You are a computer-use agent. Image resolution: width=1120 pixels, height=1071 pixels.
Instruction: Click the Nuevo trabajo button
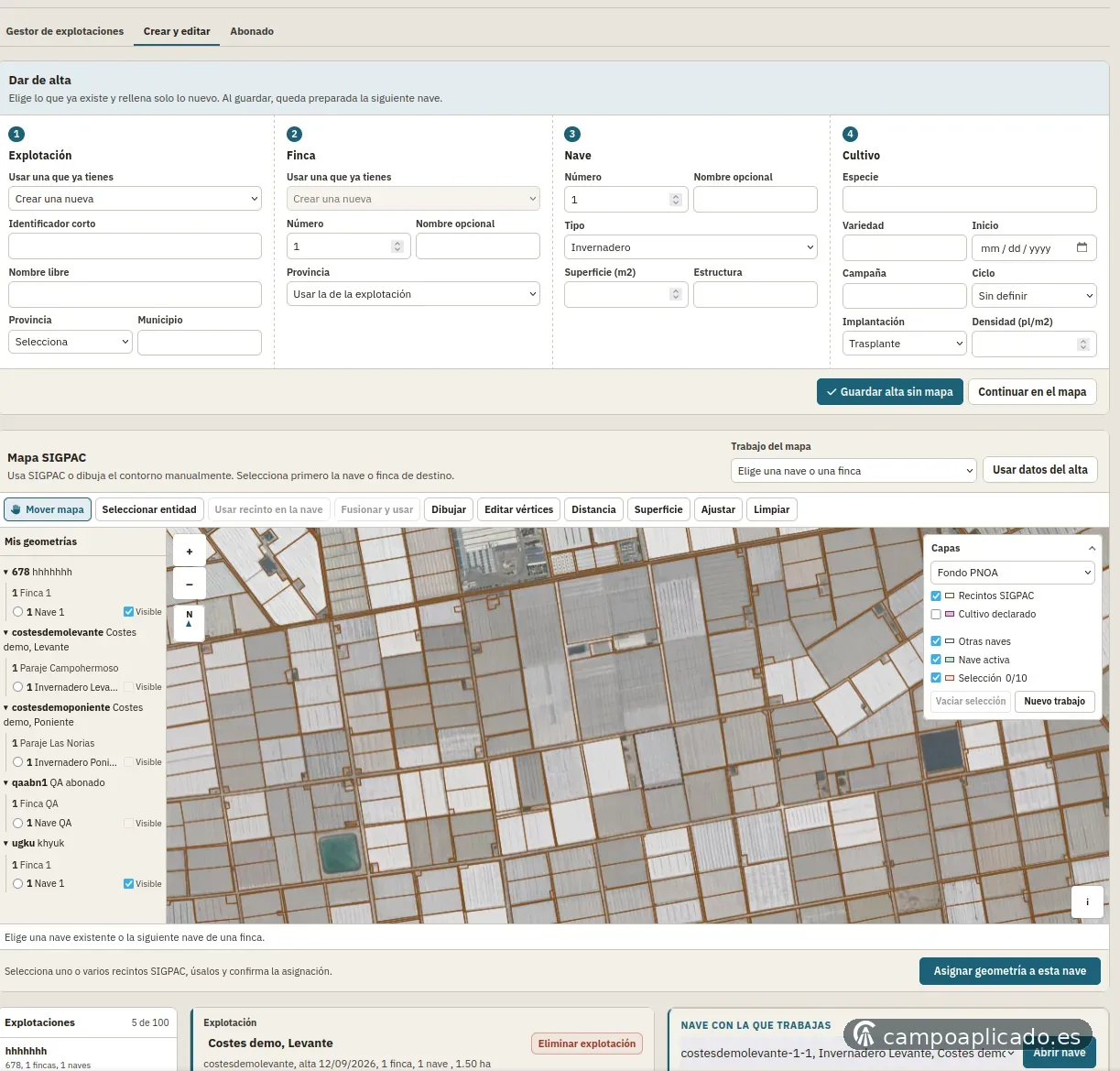point(1055,701)
